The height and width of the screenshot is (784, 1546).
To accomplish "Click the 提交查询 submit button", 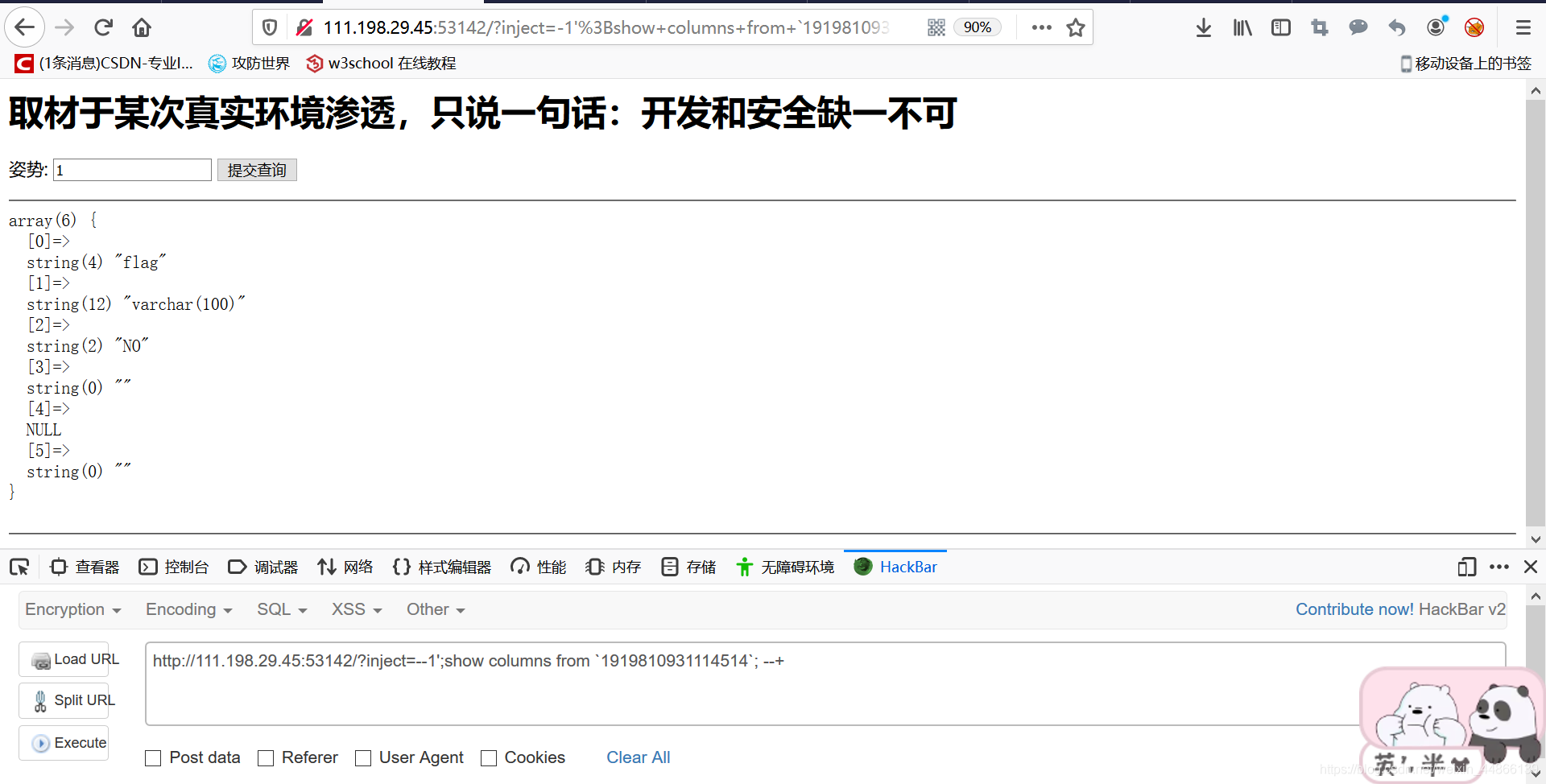I will click(x=257, y=170).
